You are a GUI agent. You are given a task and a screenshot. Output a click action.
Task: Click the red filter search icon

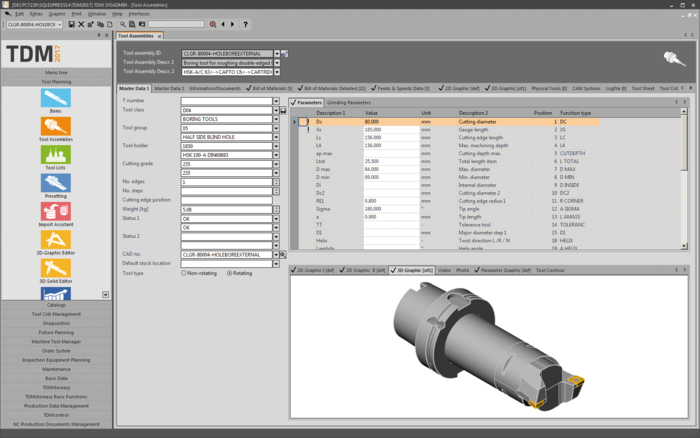213,25
